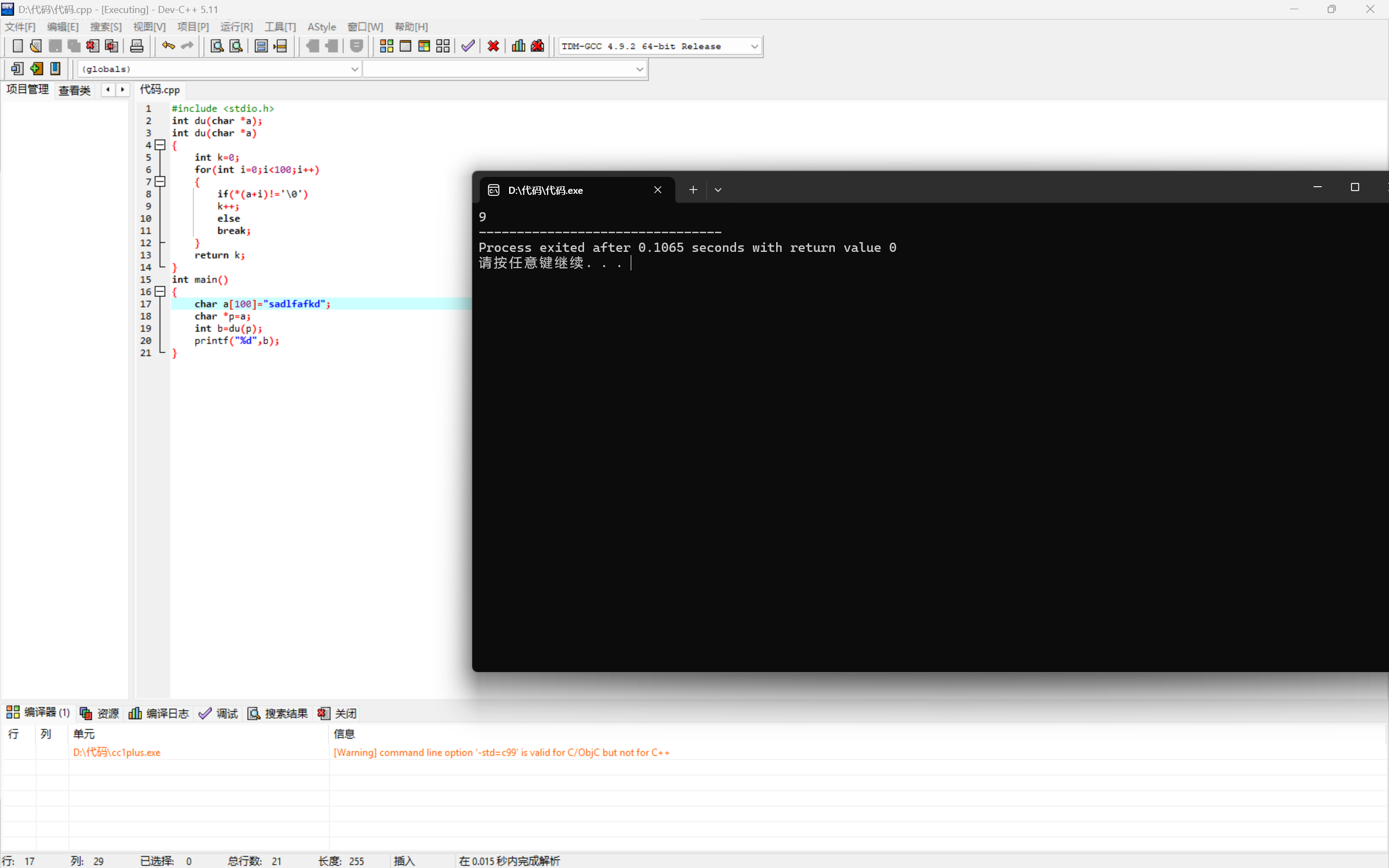The width and height of the screenshot is (1389, 868).
Task: Click the Compile icon in toolbar
Action: [x=386, y=46]
